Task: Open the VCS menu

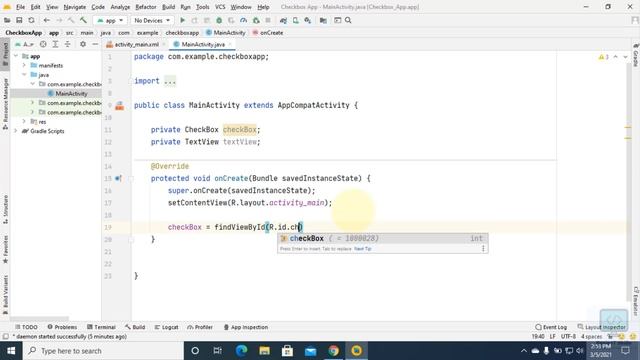Action: [x=220, y=7]
